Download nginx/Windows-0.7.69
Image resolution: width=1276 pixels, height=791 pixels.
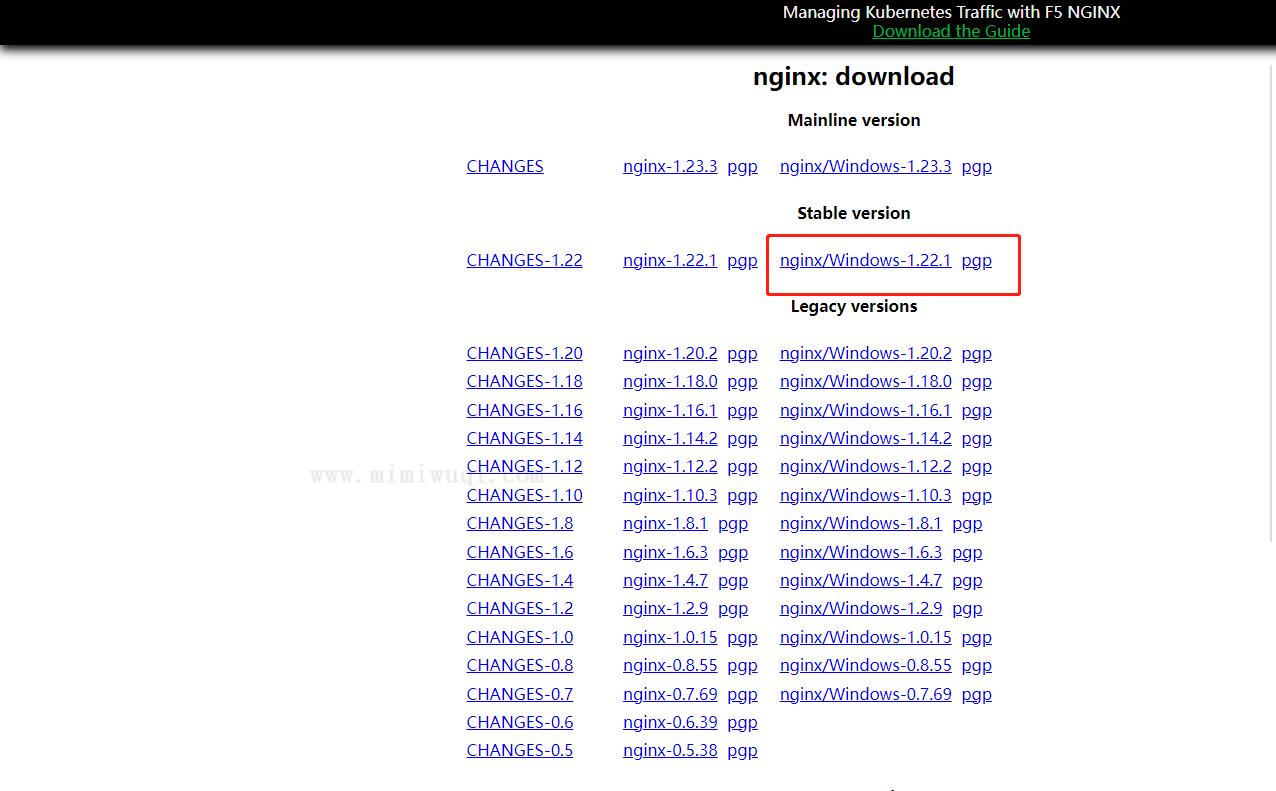pos(866,694)
